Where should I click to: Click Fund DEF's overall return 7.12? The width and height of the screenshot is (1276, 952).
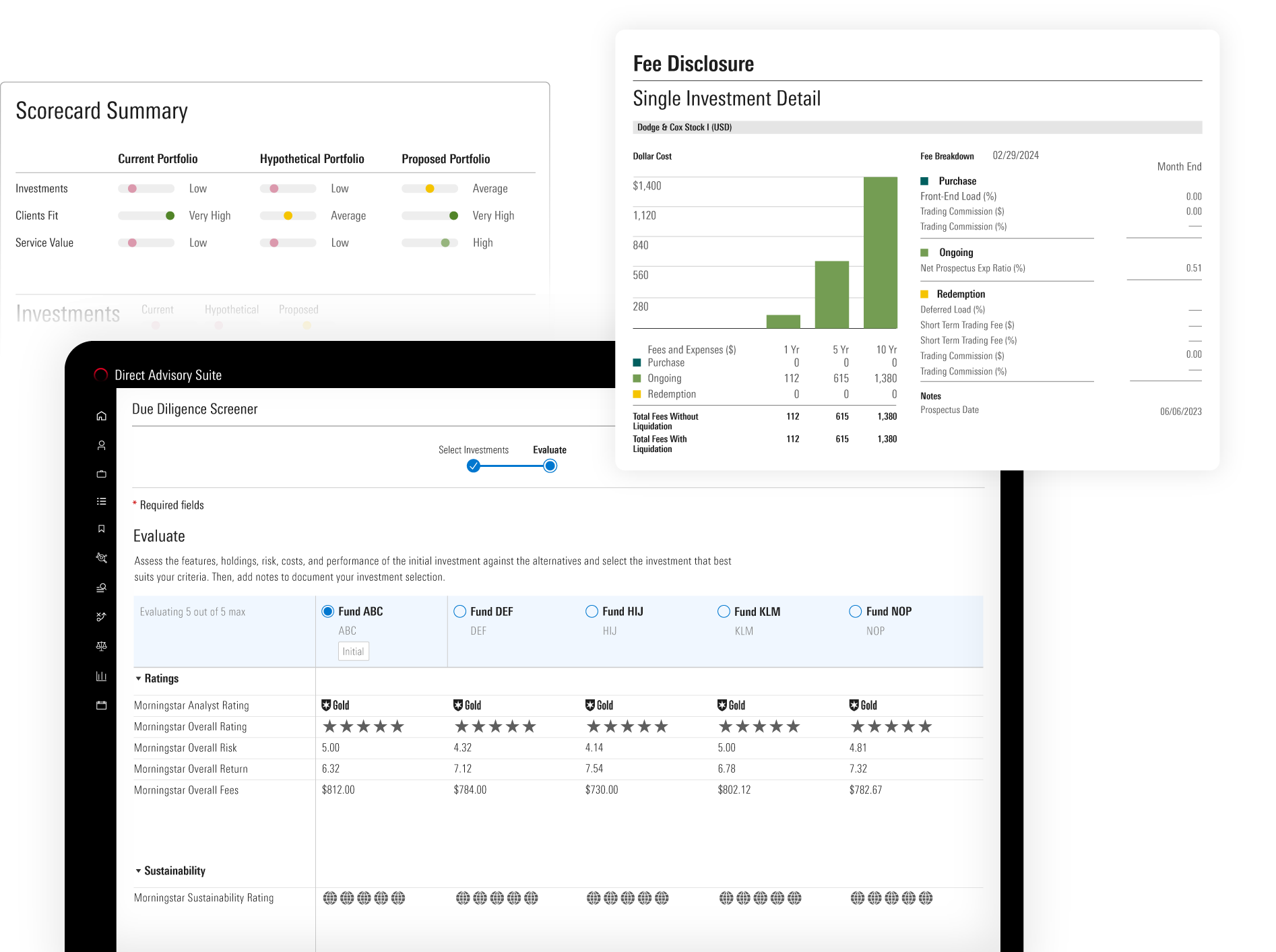tap(463, 769)
